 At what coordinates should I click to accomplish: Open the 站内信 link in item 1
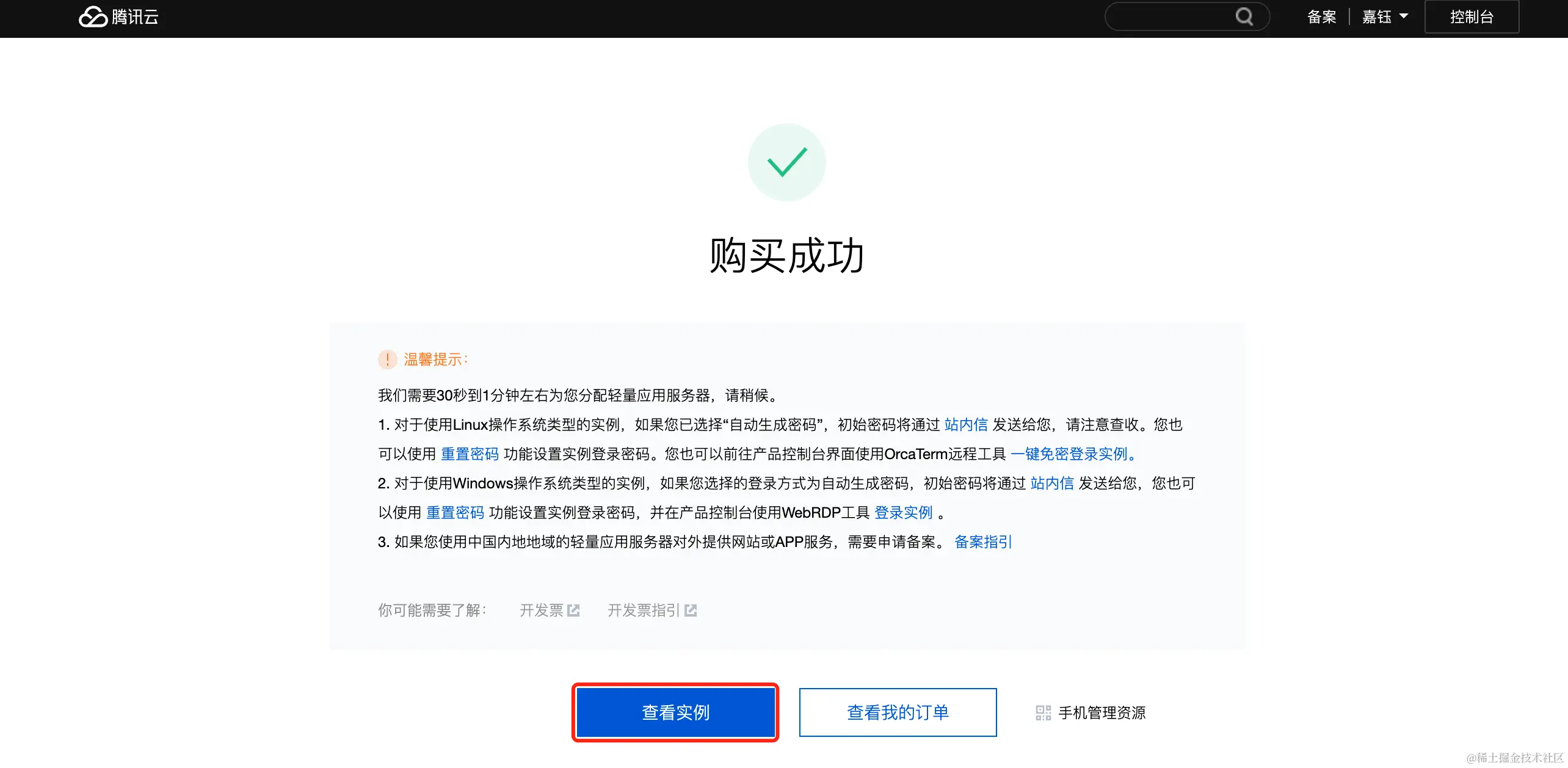[x=967, y=425]
